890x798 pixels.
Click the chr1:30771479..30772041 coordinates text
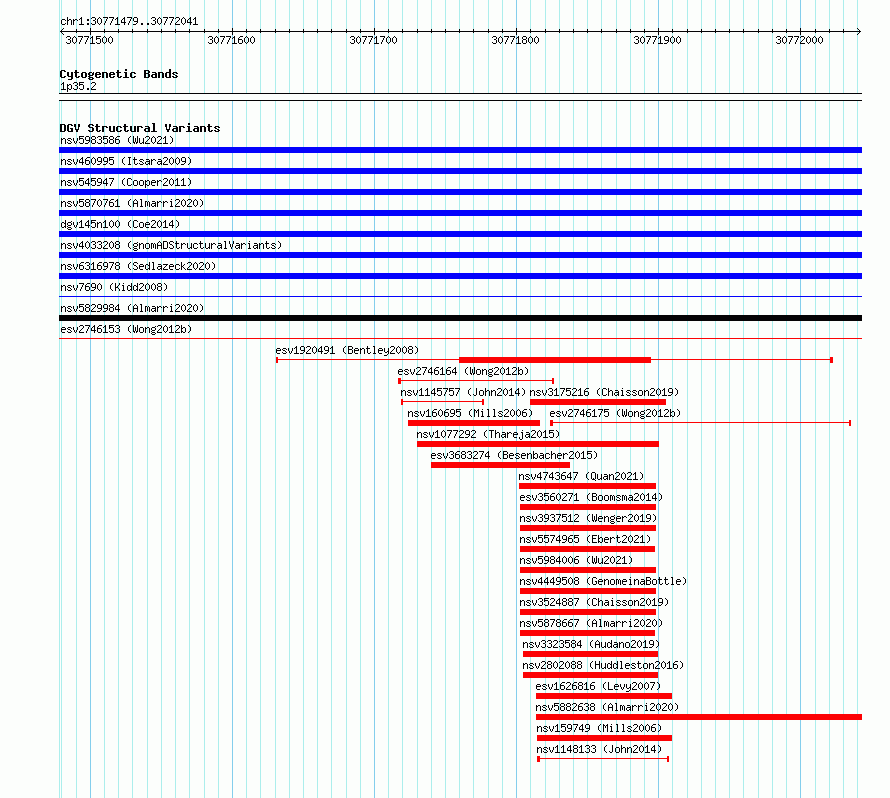click(x=129, y=22)
